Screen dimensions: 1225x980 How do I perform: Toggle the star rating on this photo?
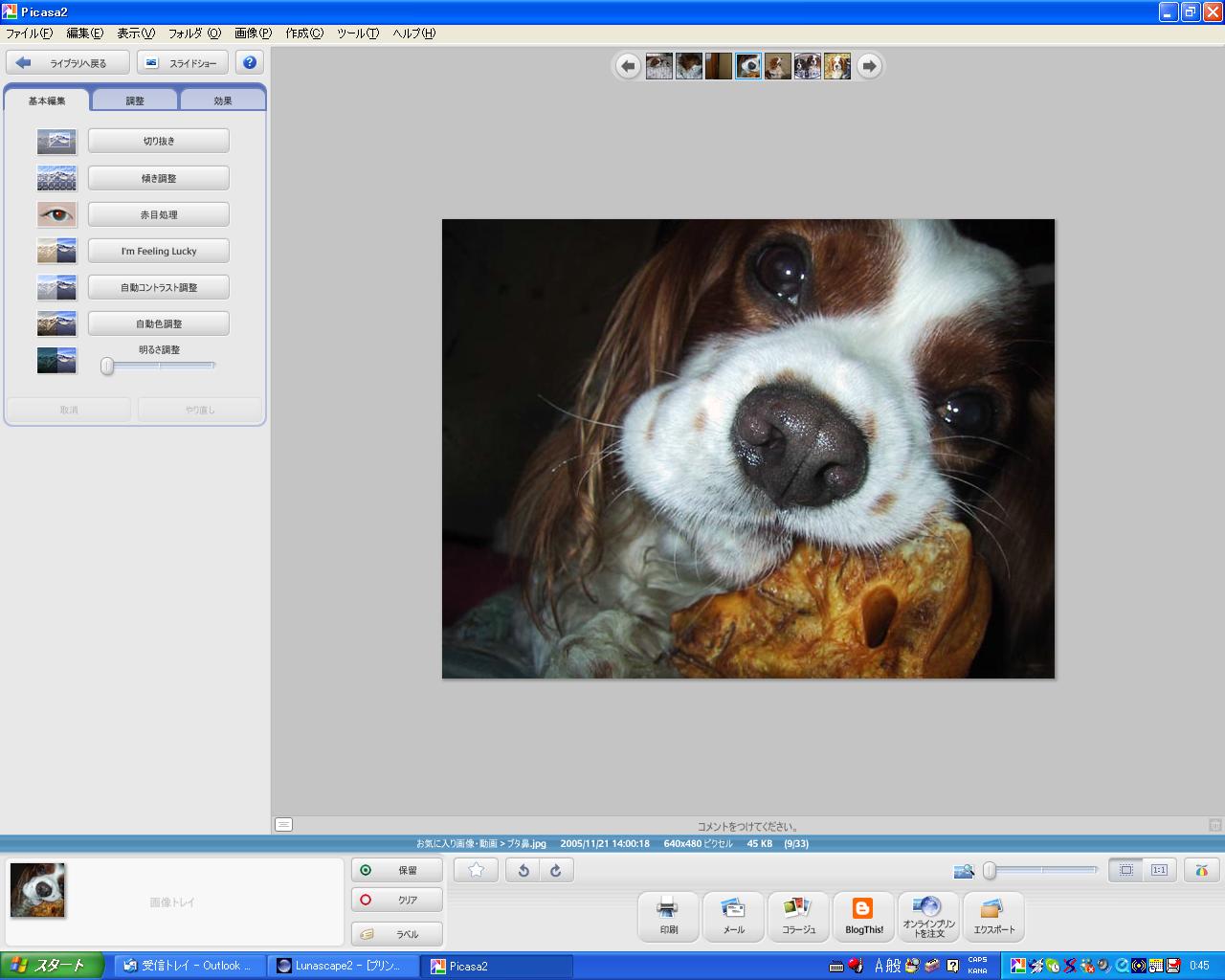tap(476, 870)
